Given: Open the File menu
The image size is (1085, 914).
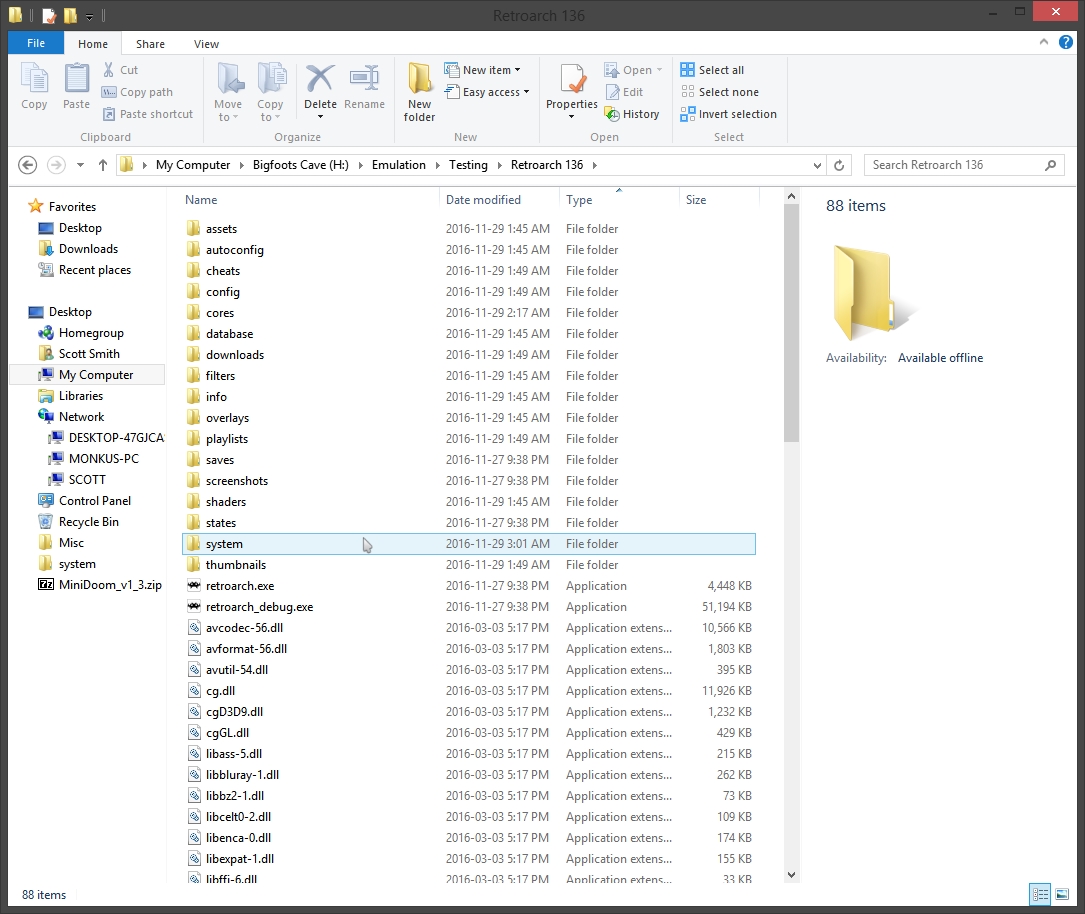Looking at the screenshot, I should (x=36, y=44).
